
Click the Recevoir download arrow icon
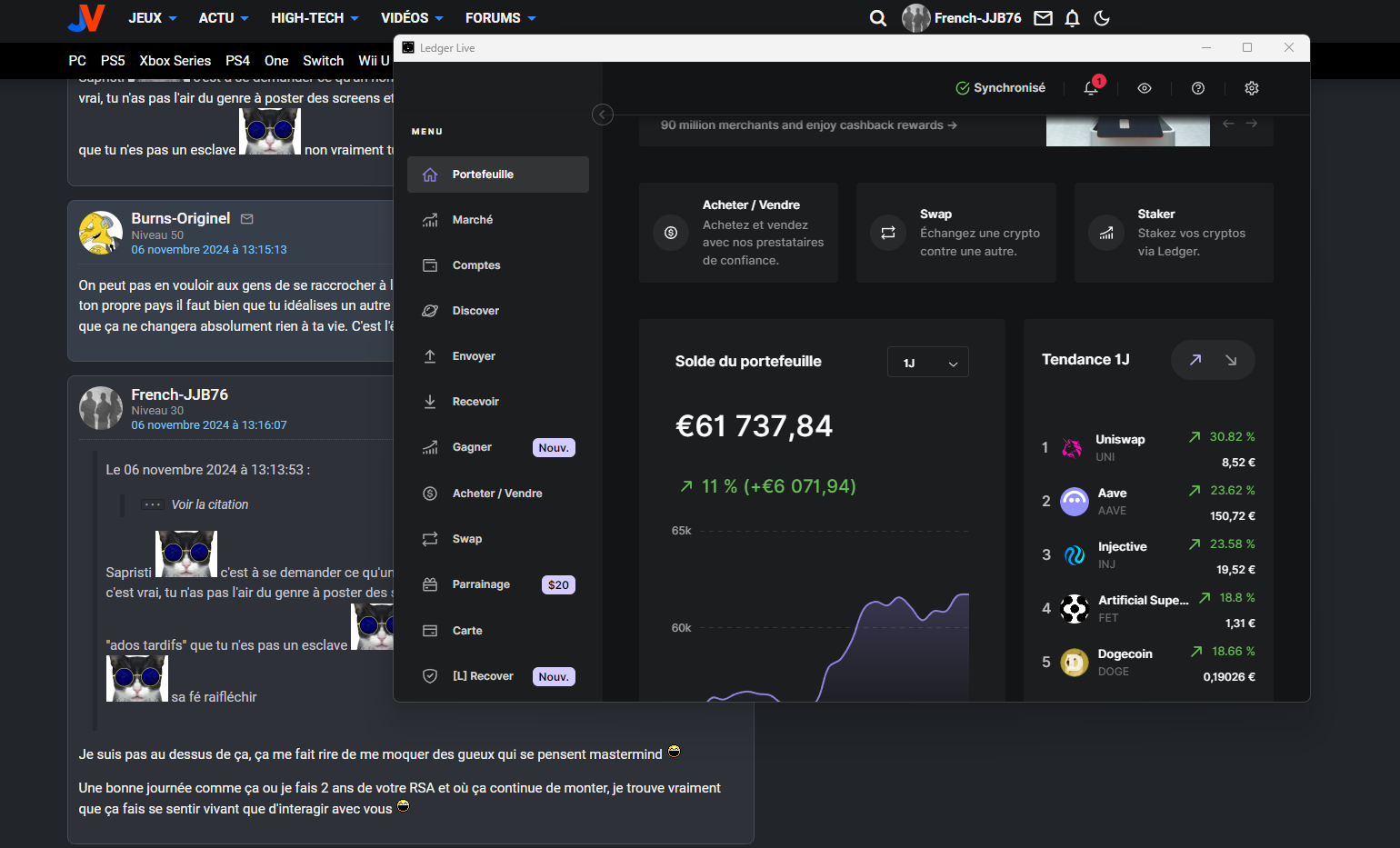430,402
